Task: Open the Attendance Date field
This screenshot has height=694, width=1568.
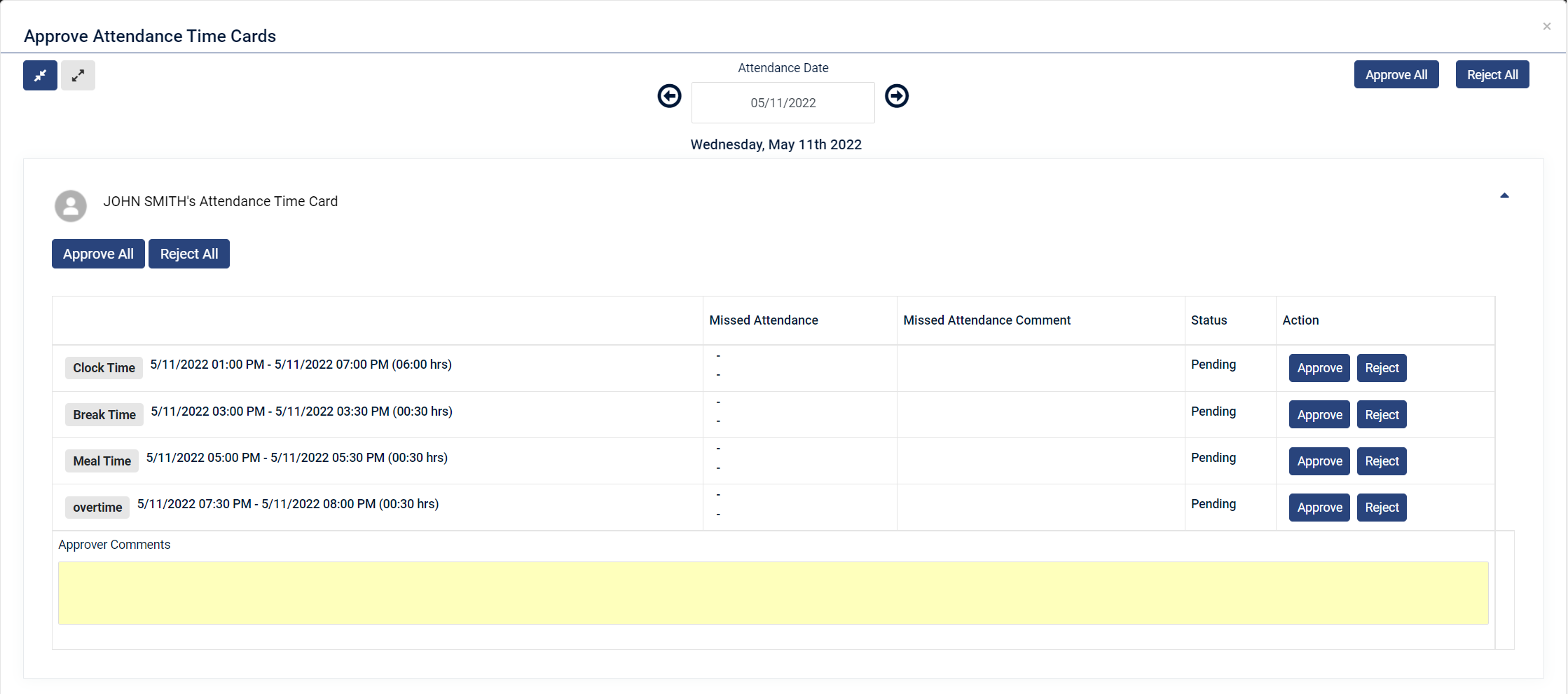Action: click(x=783, y=103)
